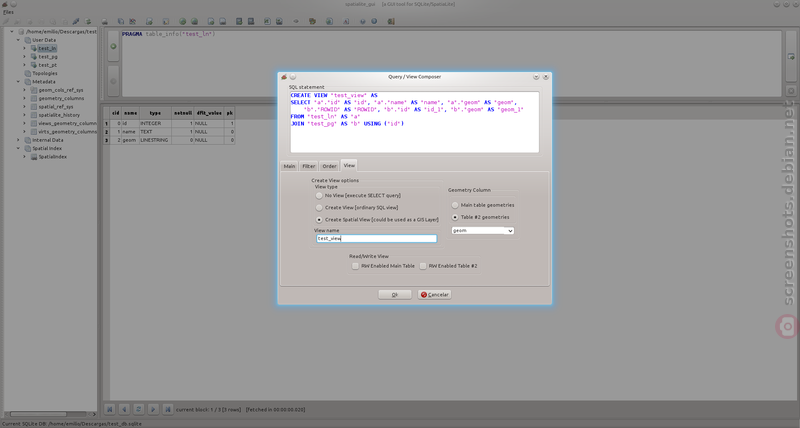Open the Files menu
Viewport: 800px width, 428px height.
coord(8,12)
